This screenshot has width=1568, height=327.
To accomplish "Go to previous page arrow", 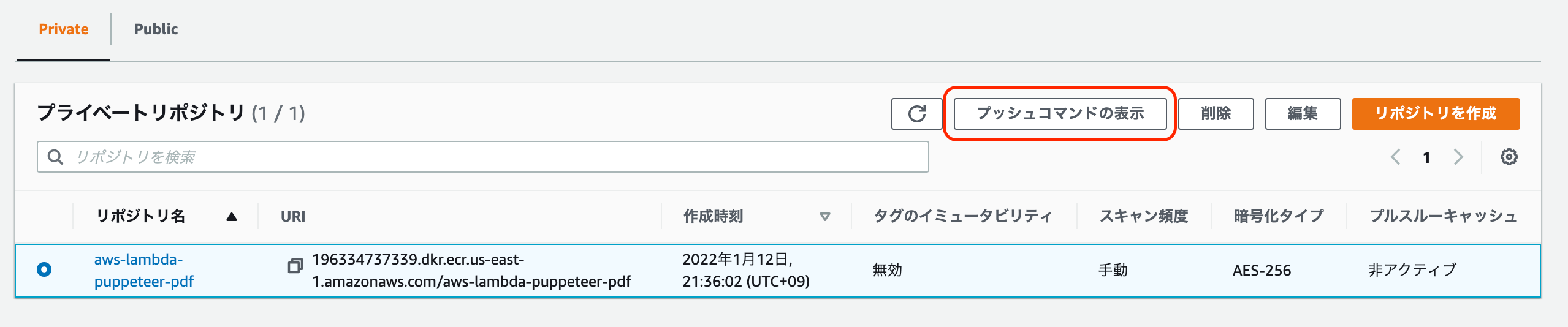I will (x=1395, y=157).
